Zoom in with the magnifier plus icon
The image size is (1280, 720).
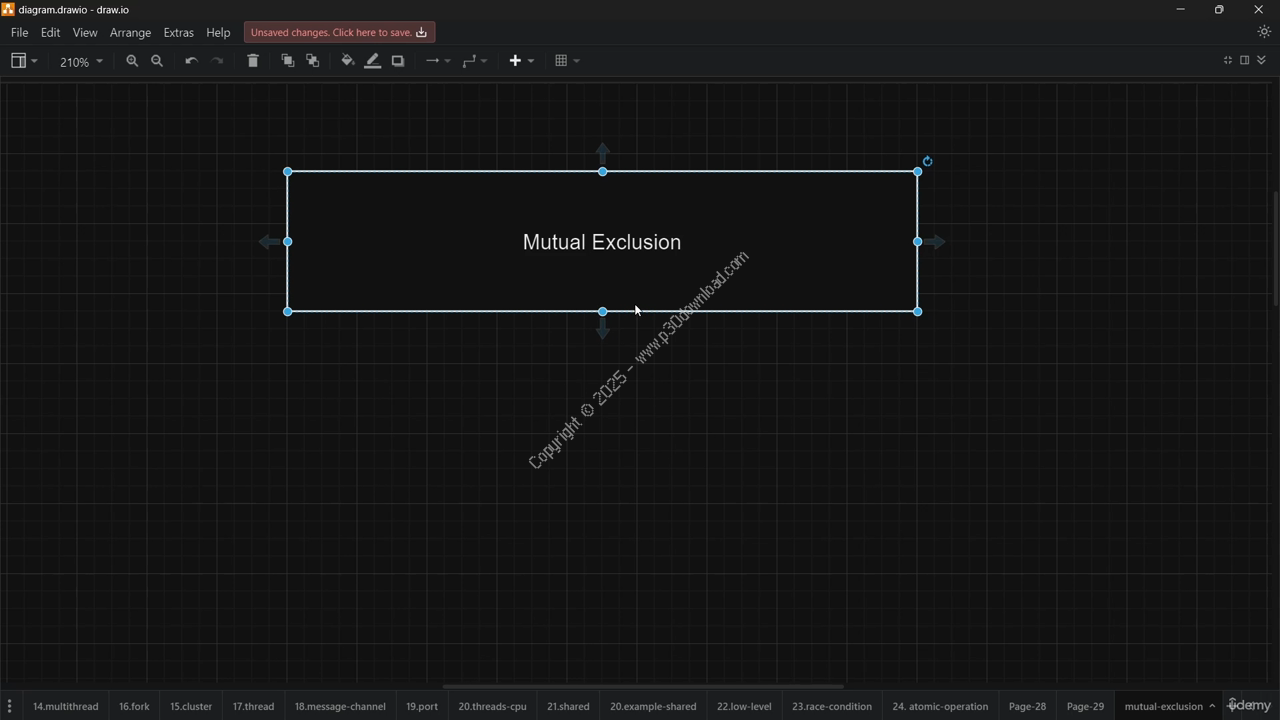(x=132, y=61)
